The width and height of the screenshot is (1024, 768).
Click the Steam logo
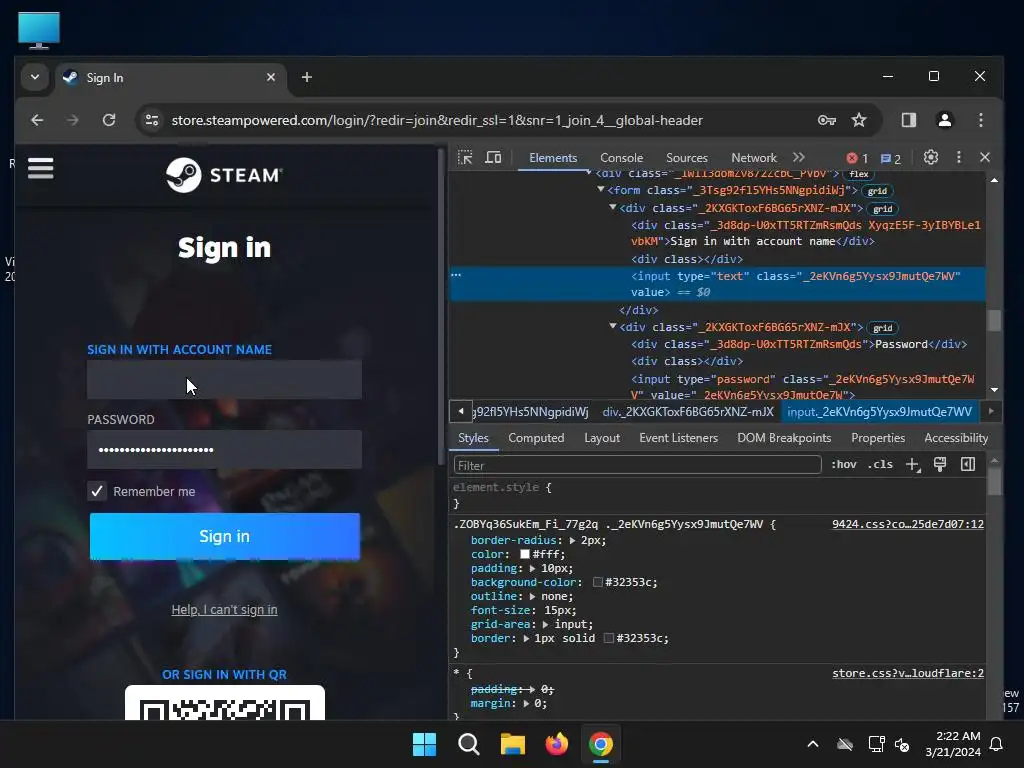pyautogui.click(x=224, y=175)
